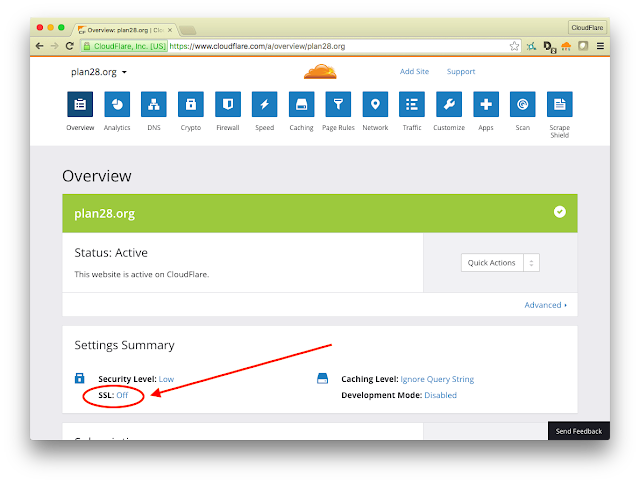Open the Customize wrench icon
640x483 pixels.
click(449, 104)
